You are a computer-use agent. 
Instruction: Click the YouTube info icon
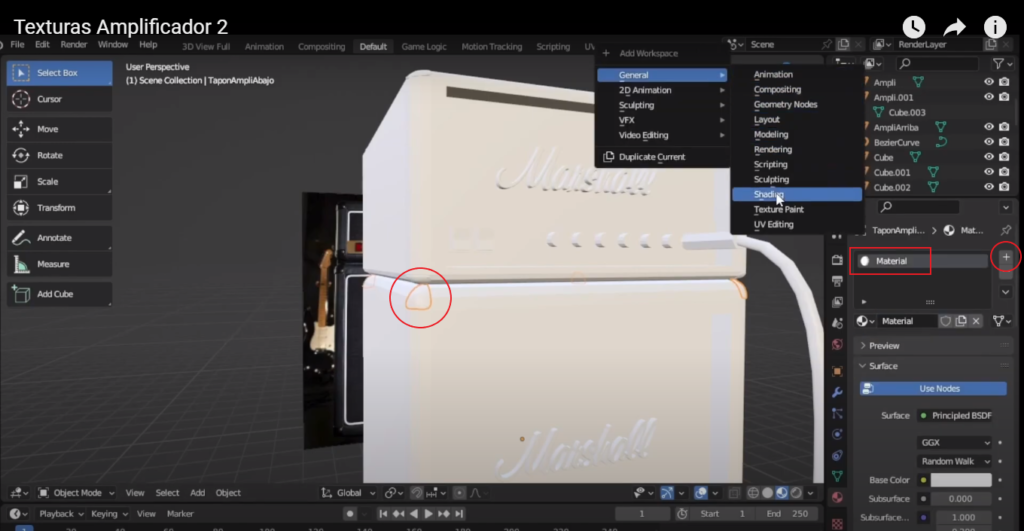995,27
